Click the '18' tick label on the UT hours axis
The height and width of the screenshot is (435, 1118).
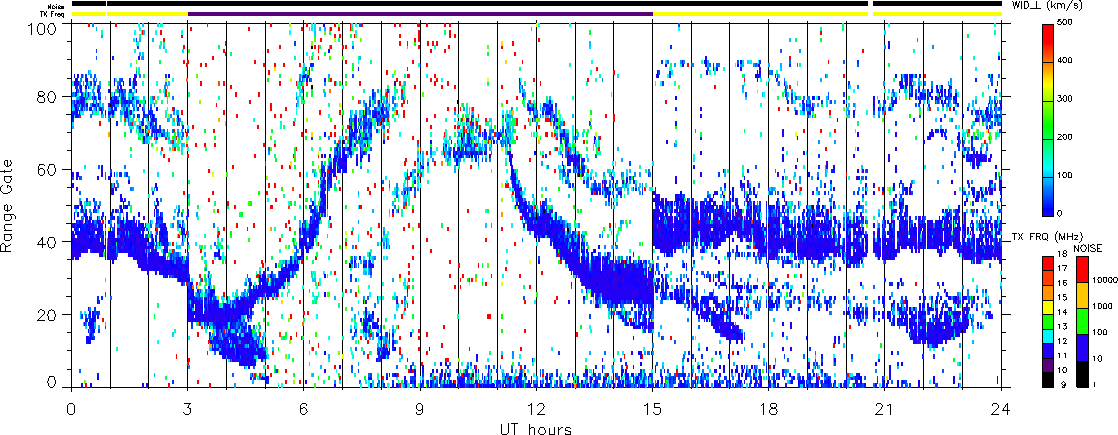769,409
